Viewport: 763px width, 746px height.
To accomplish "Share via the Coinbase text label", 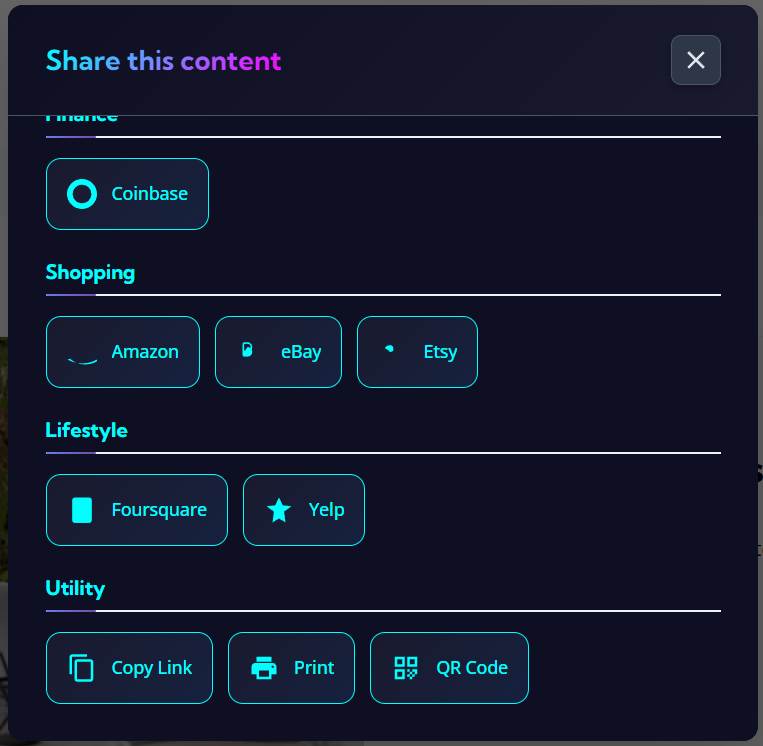I will pyautogui.click(x=149, y=194).
